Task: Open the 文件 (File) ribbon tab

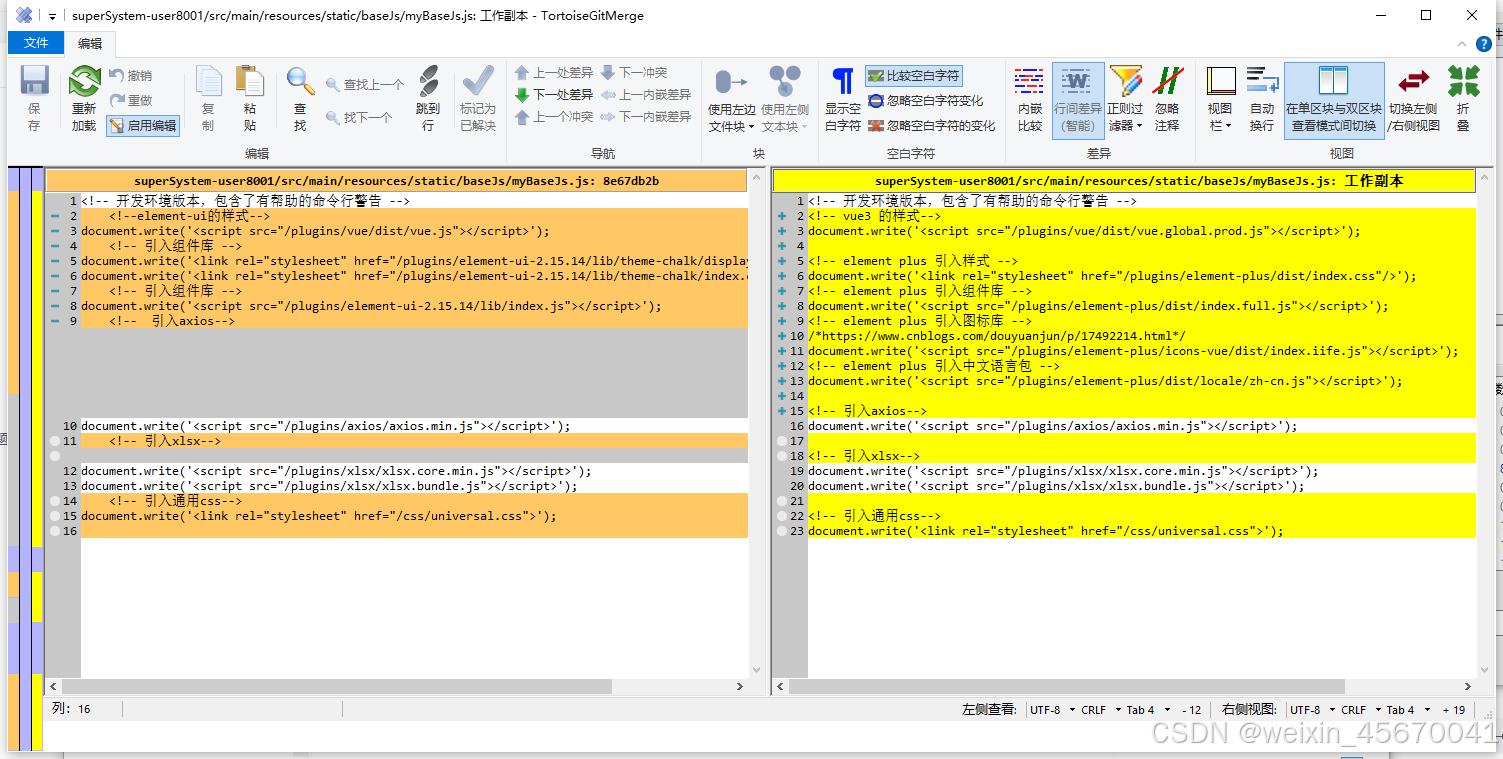Action: point(36,43)
